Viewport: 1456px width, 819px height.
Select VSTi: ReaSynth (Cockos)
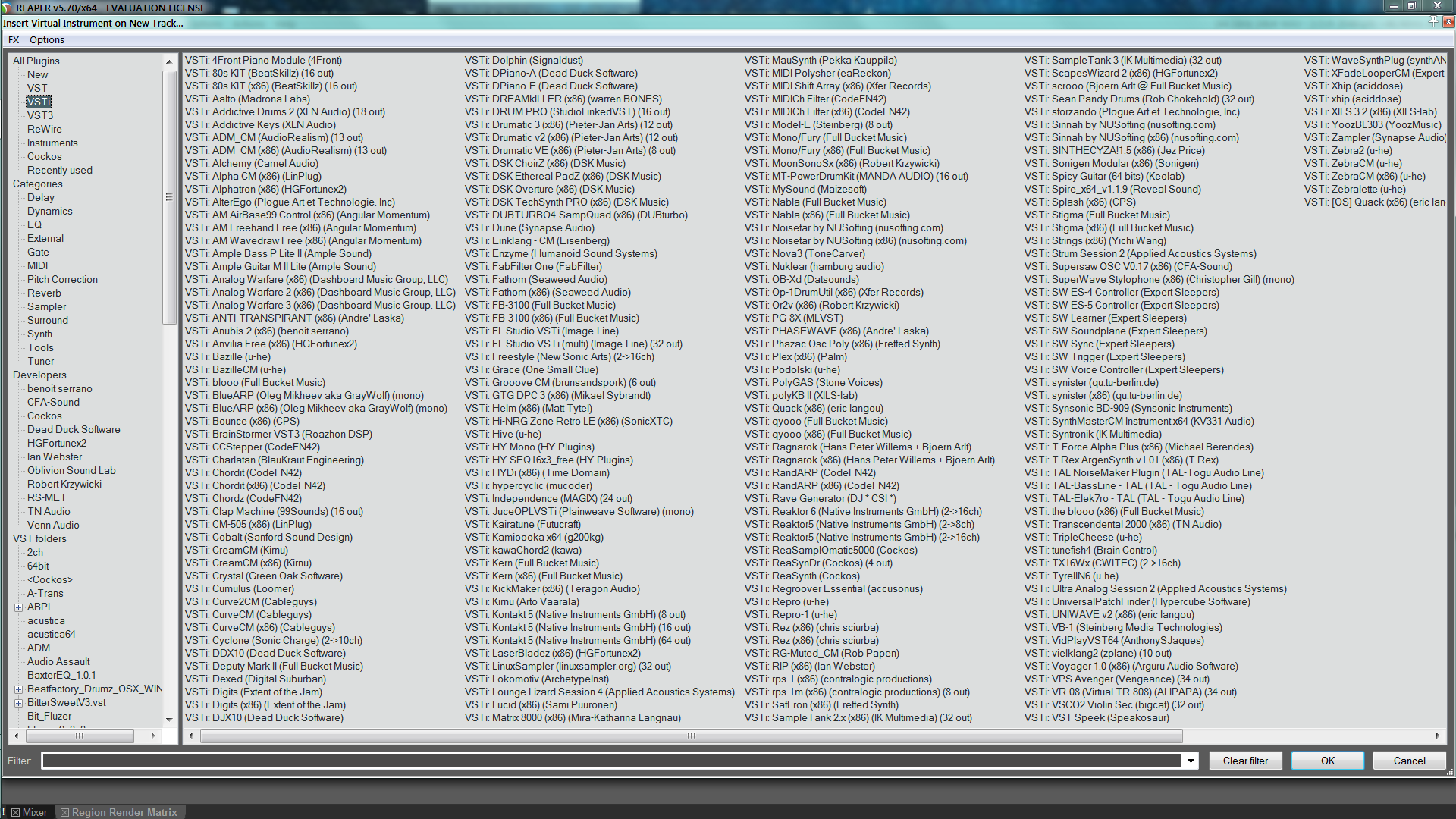pos(802,576)
